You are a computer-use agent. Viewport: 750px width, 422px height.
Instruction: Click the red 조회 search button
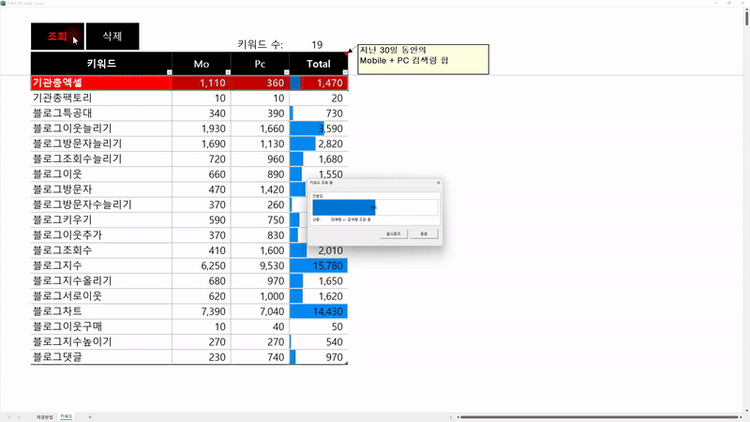[57, 36]
